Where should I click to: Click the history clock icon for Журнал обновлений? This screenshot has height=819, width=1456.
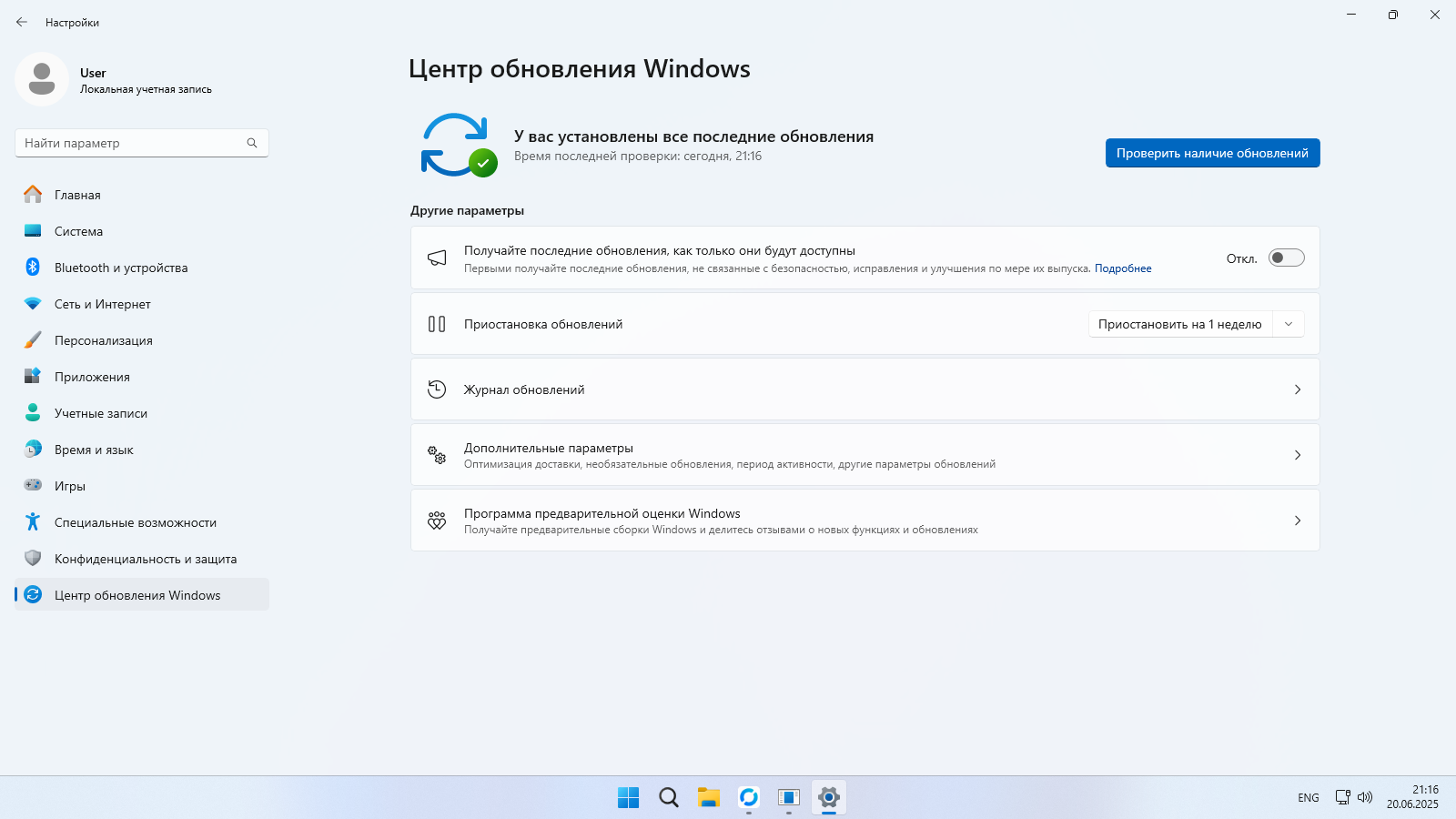tap(437, 389)
